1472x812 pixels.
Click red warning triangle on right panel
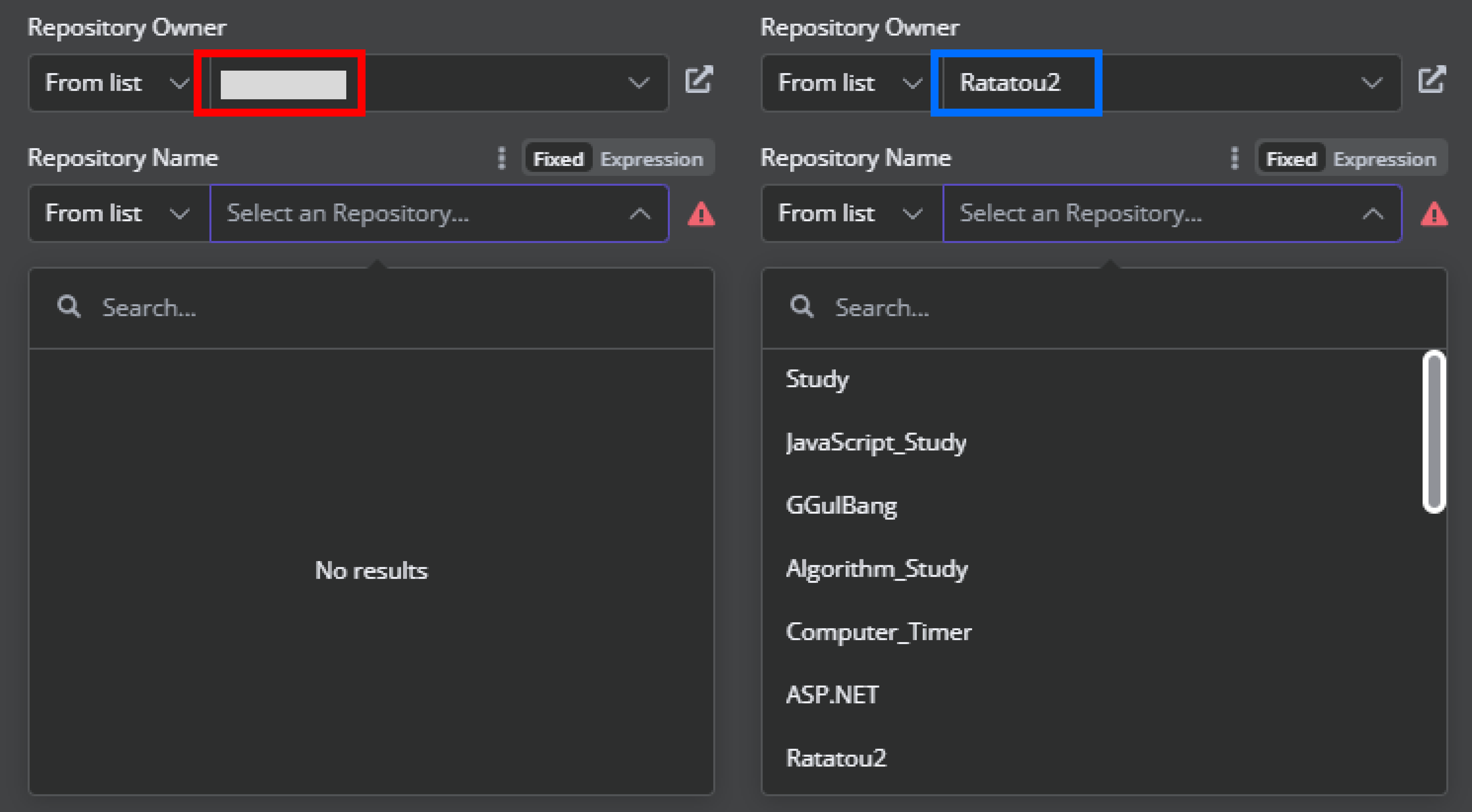tap(1434, 214)
